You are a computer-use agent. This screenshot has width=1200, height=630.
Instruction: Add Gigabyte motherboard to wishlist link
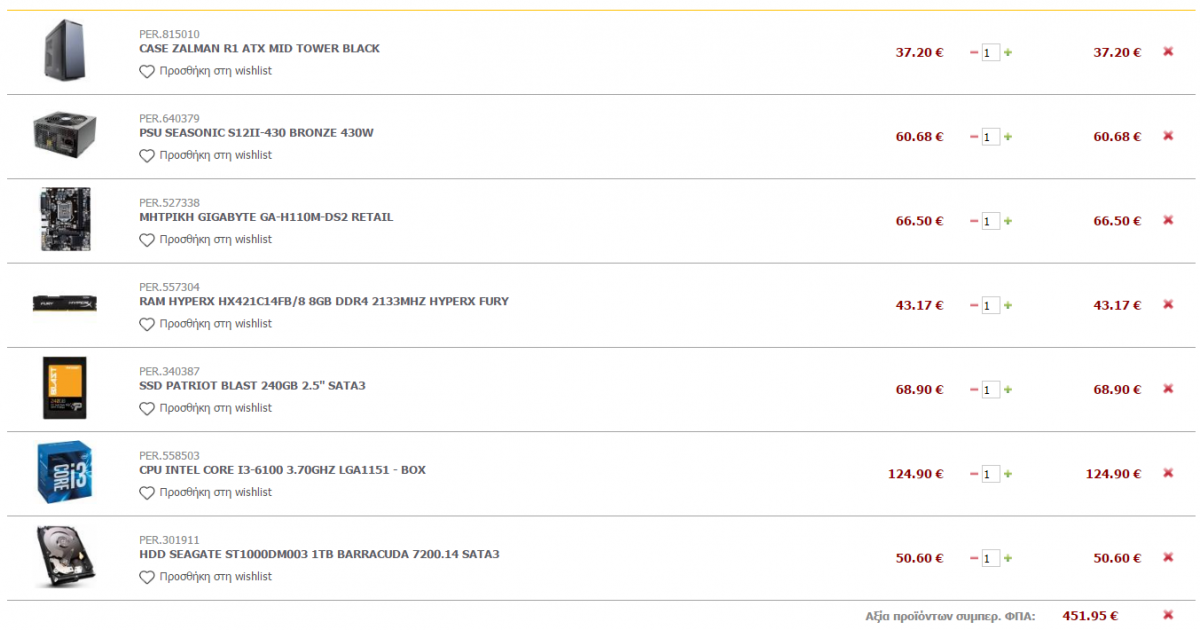206,240
